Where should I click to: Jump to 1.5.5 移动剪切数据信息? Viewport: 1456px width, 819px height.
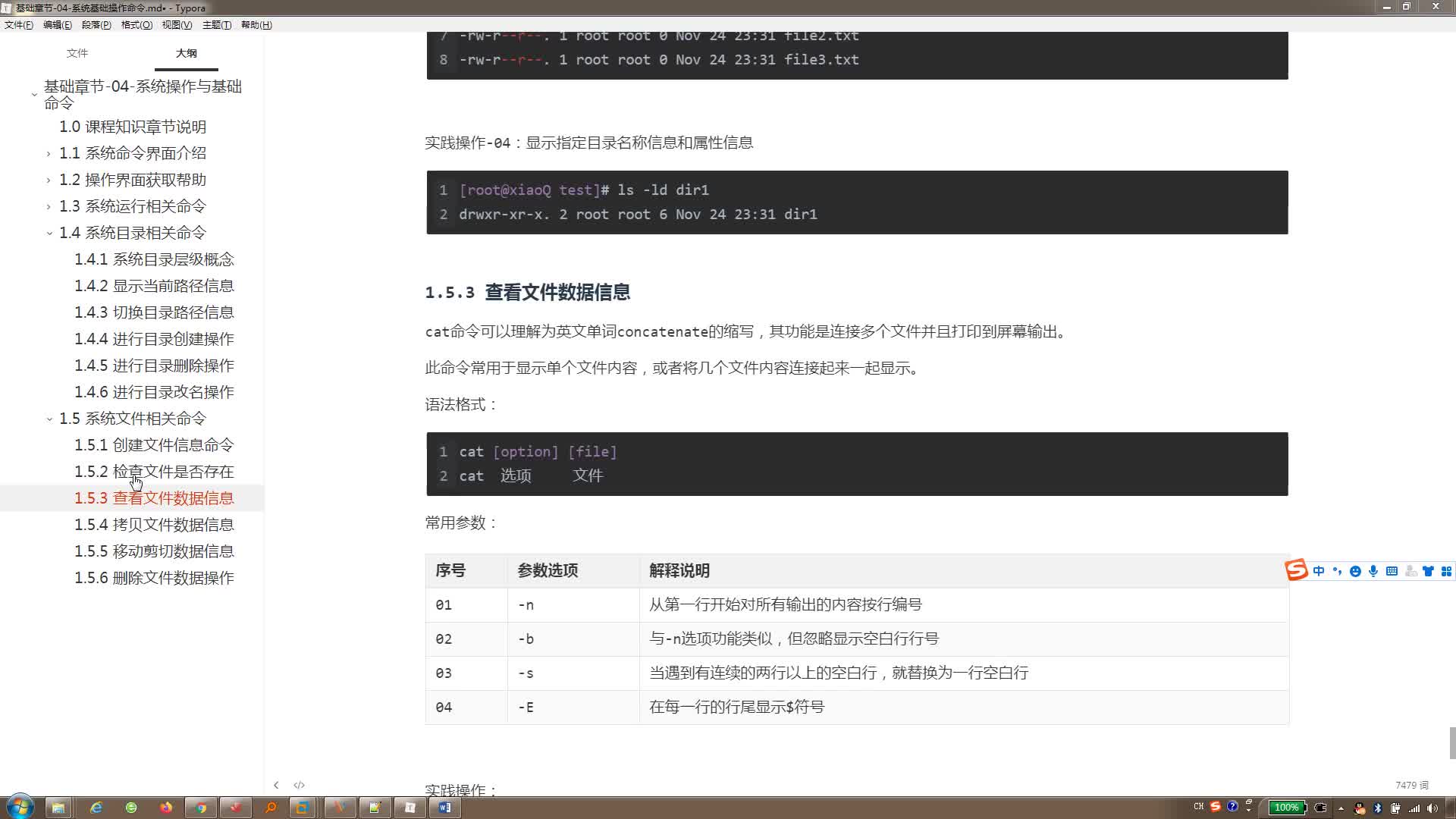pos(154,551)
